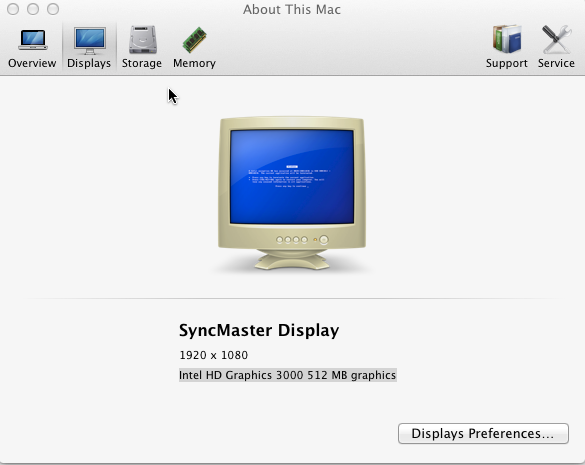Click the About This Mac window title

[292, 9]
